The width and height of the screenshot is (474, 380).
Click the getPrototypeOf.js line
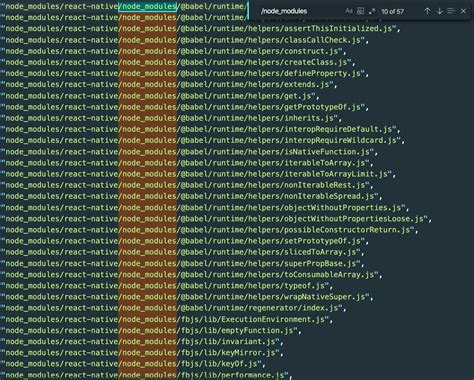pos(185,107)
